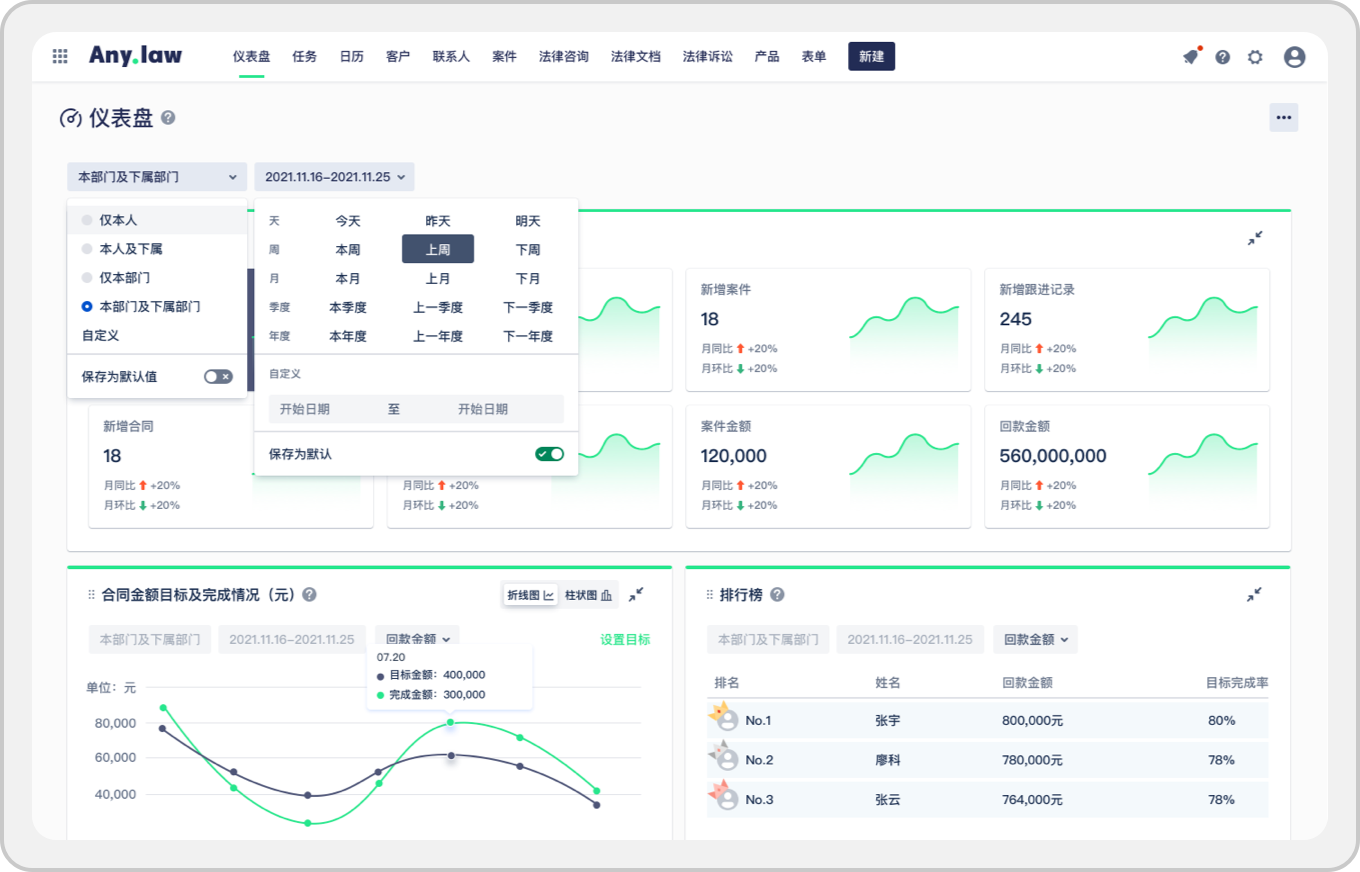Click the 设置目标 link
Screen dimensions: 1360x872
coord(625,640)
